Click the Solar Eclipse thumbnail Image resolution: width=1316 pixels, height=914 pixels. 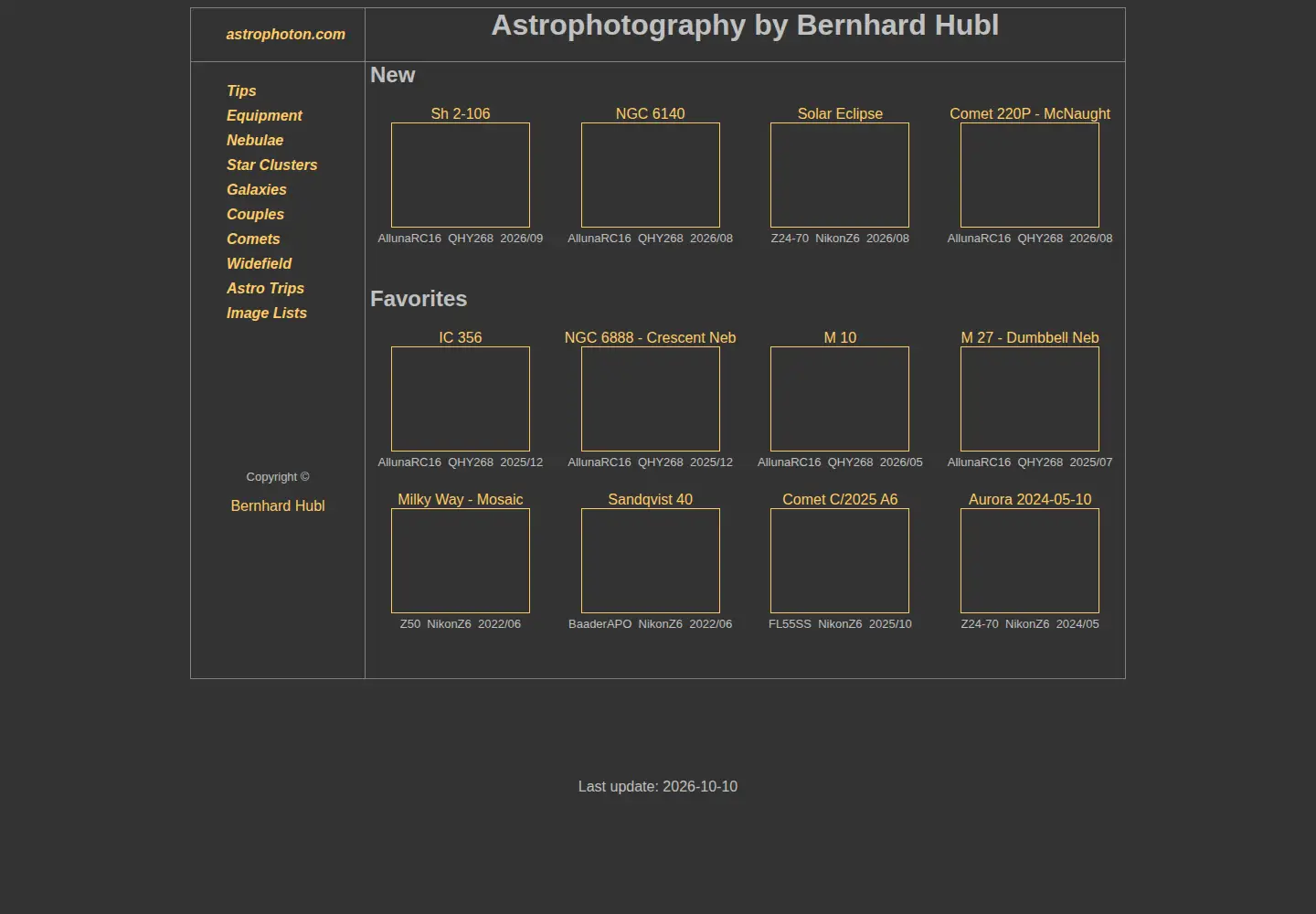(840, 175)
